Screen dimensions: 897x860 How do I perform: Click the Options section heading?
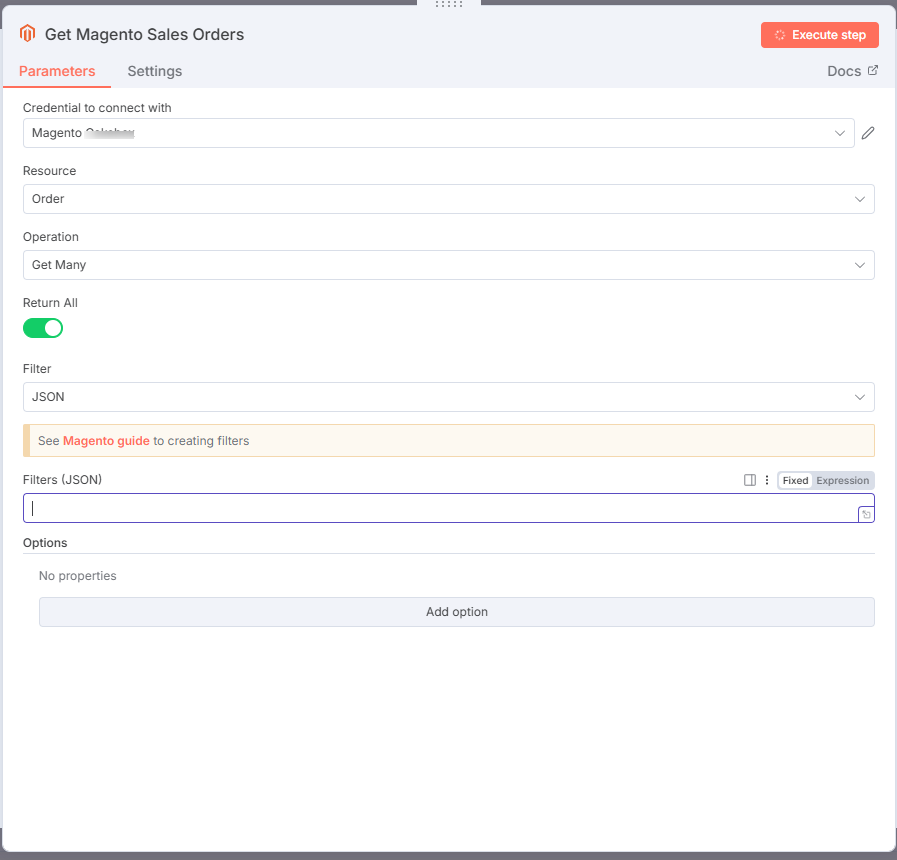[45, 542]
